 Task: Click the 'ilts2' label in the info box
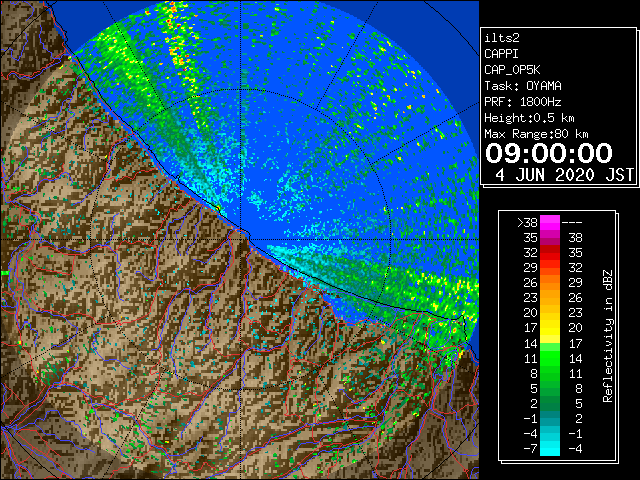[502, 38]
